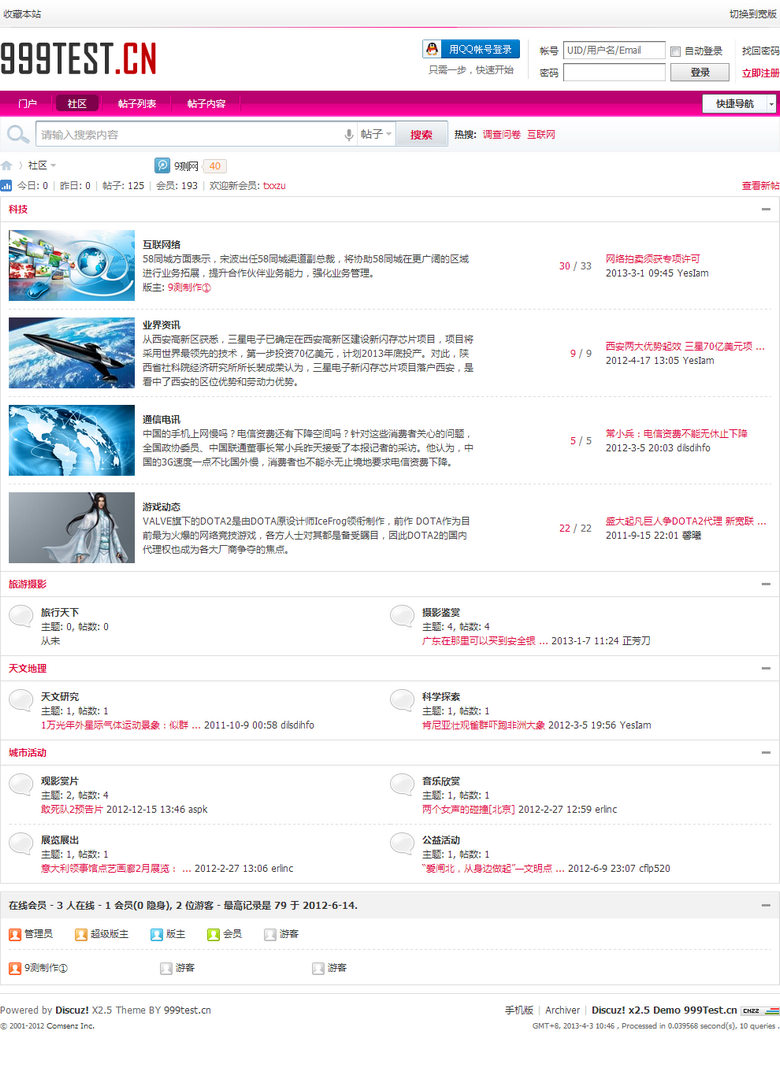Viewport: 780px width, 1072px height.
Task: Click the 9测网 badge count 40
Action: coord(215,165)
